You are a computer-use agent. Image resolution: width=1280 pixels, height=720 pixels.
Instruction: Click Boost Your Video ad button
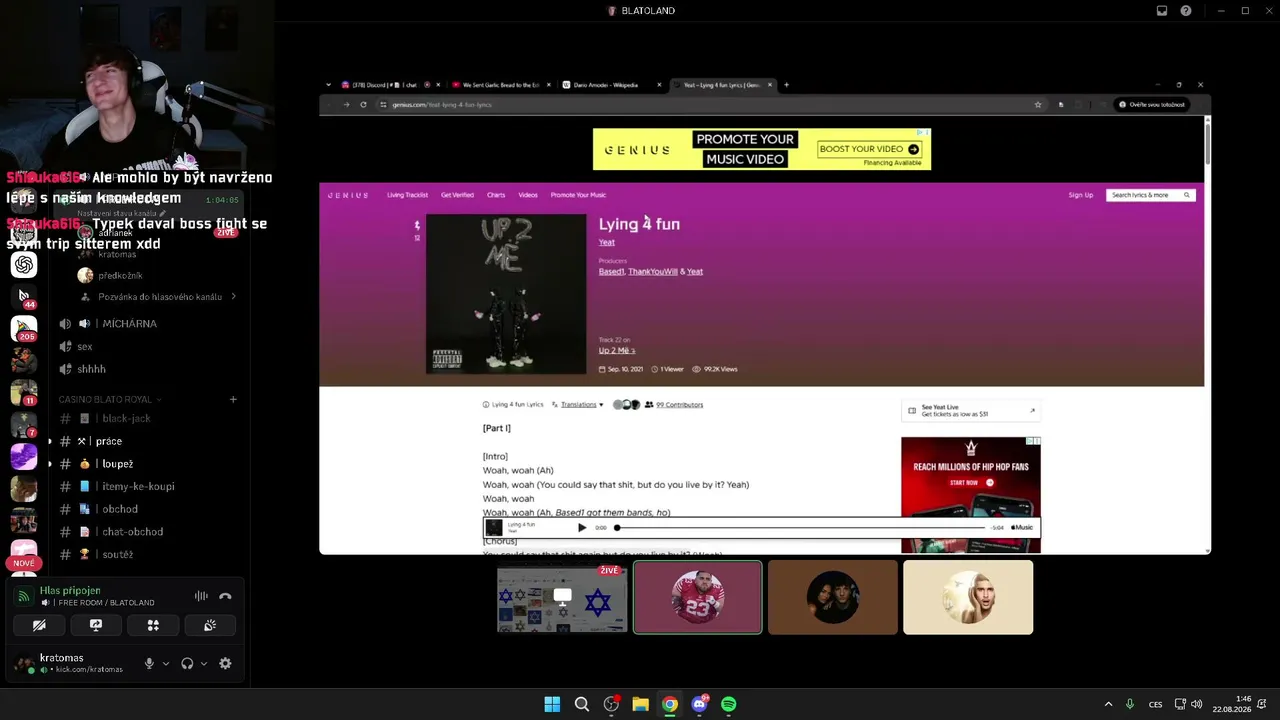[869, 149]
